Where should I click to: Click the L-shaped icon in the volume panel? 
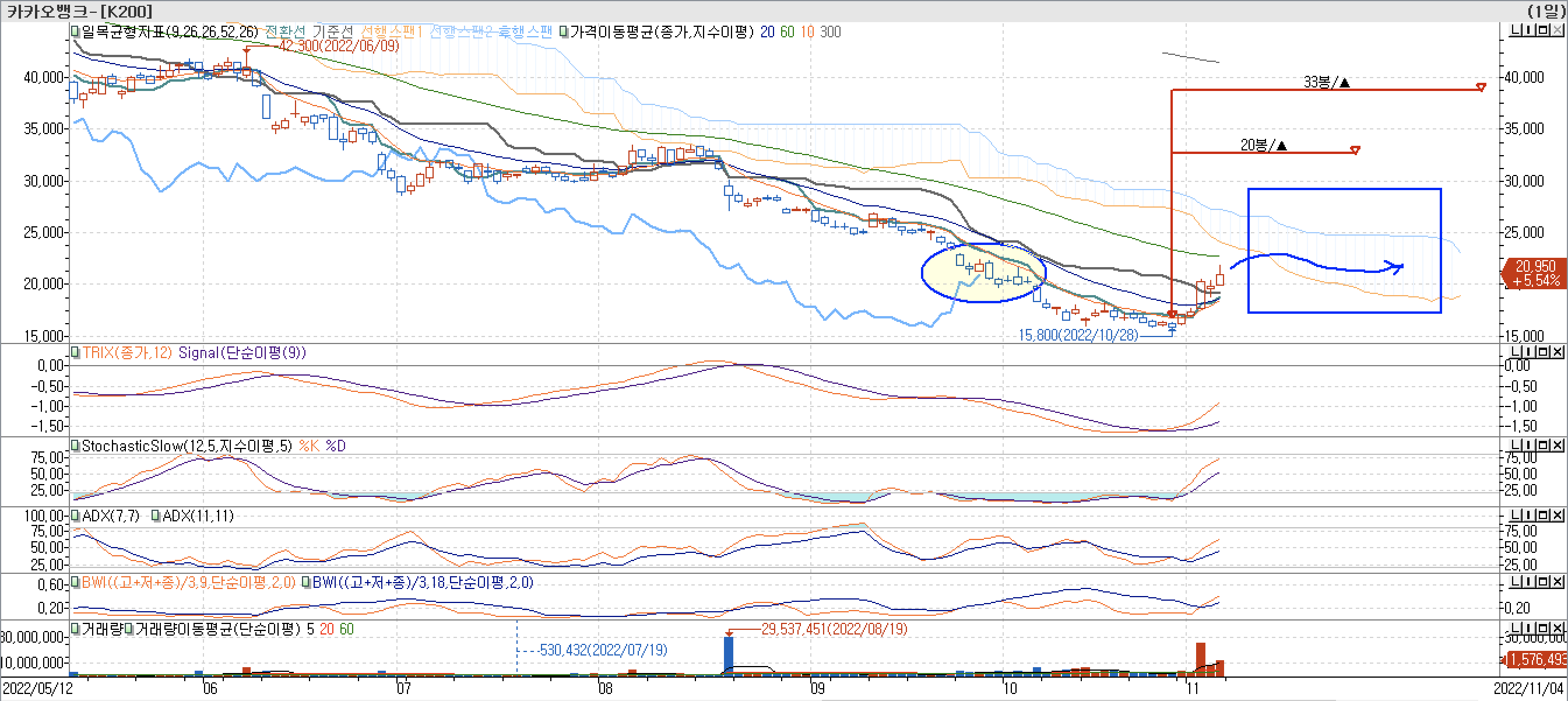coord(1516,628)
